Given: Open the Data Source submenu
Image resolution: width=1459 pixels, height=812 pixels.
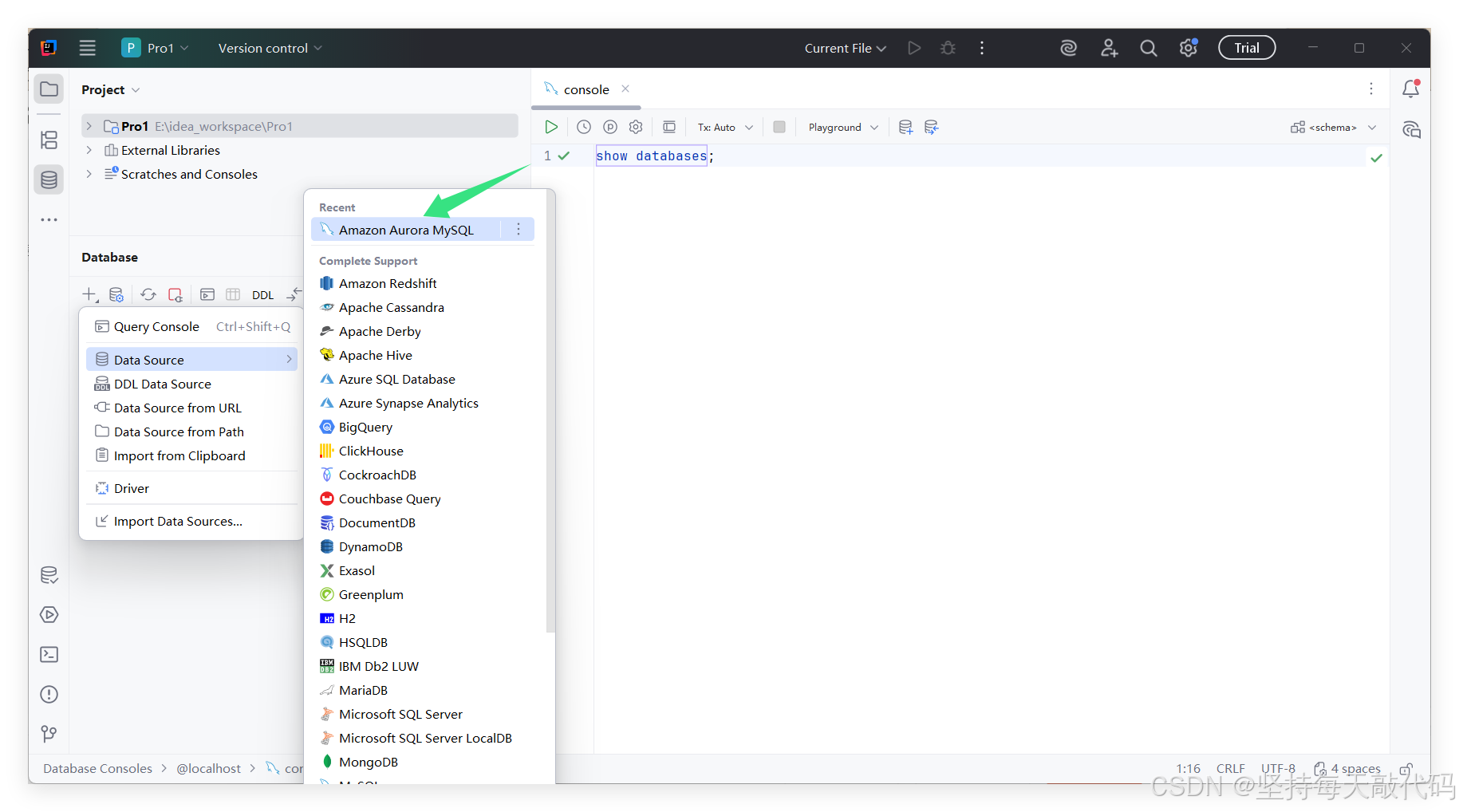Looking at the screenshot, I should 191,360.
